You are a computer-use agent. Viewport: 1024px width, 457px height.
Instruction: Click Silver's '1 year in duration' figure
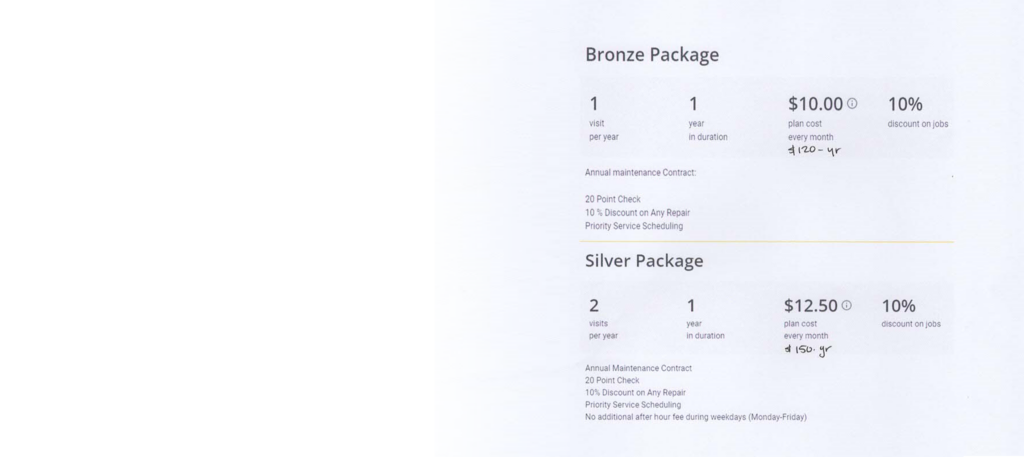tap(705, 319)
